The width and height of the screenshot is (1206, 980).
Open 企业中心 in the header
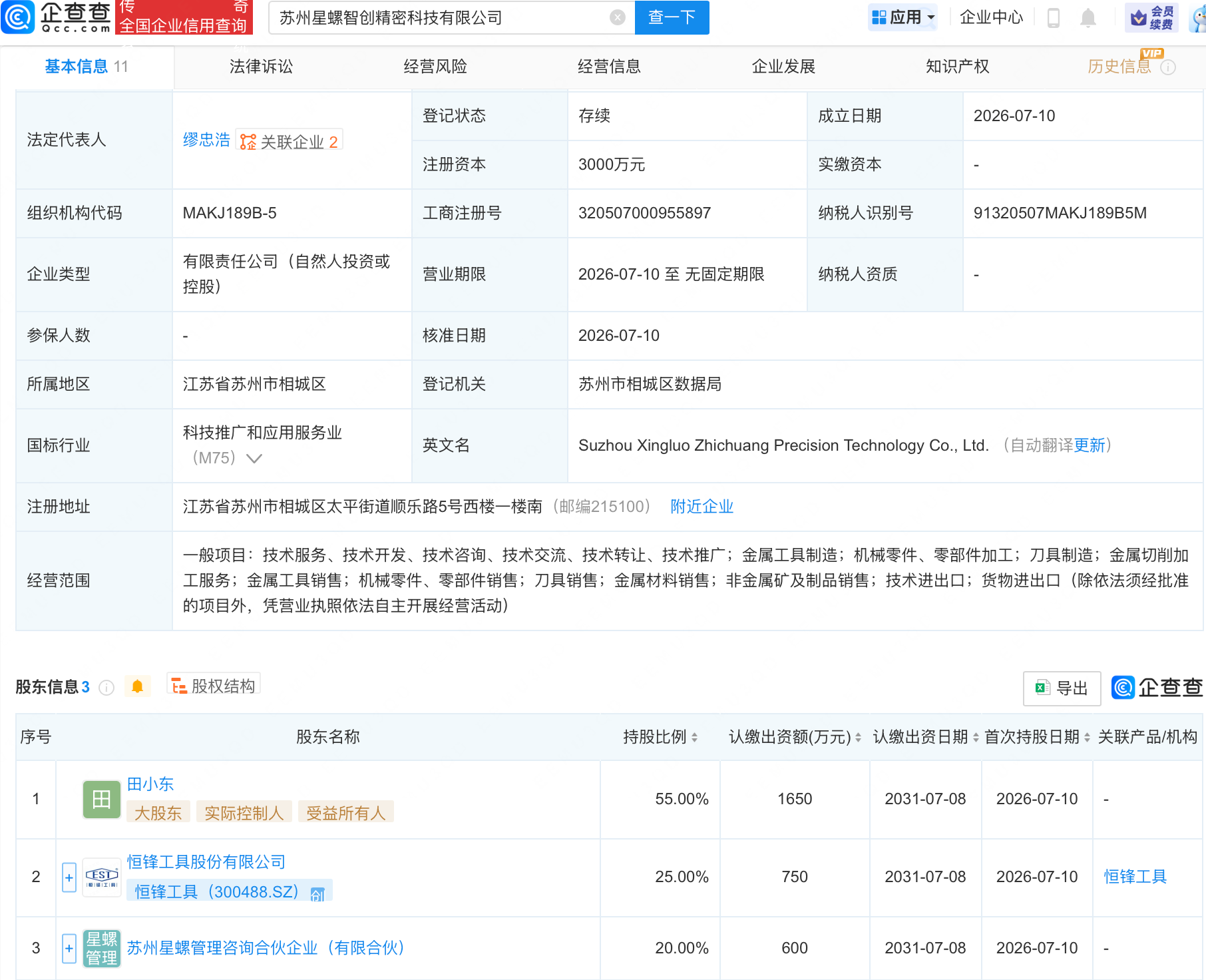(991, 17)
